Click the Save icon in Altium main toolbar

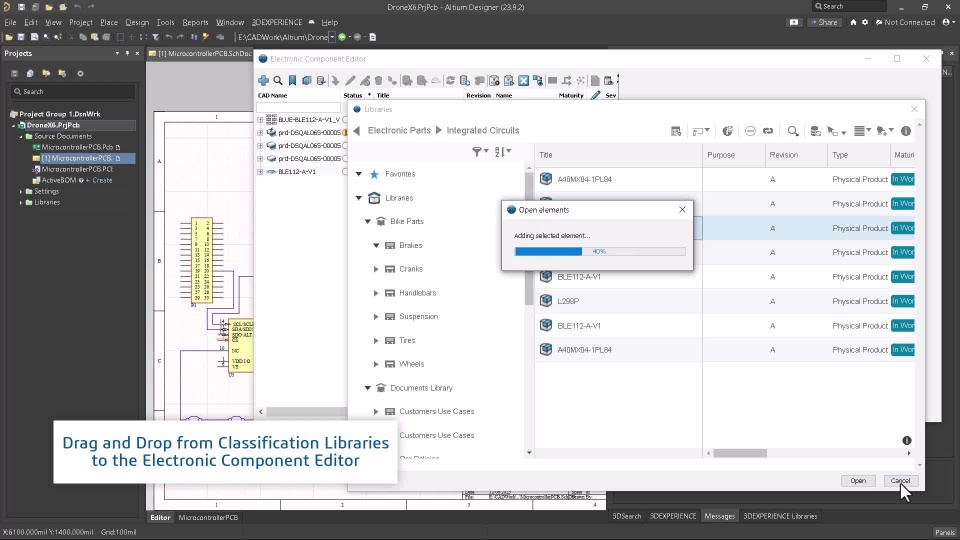[x=21, y=37]
